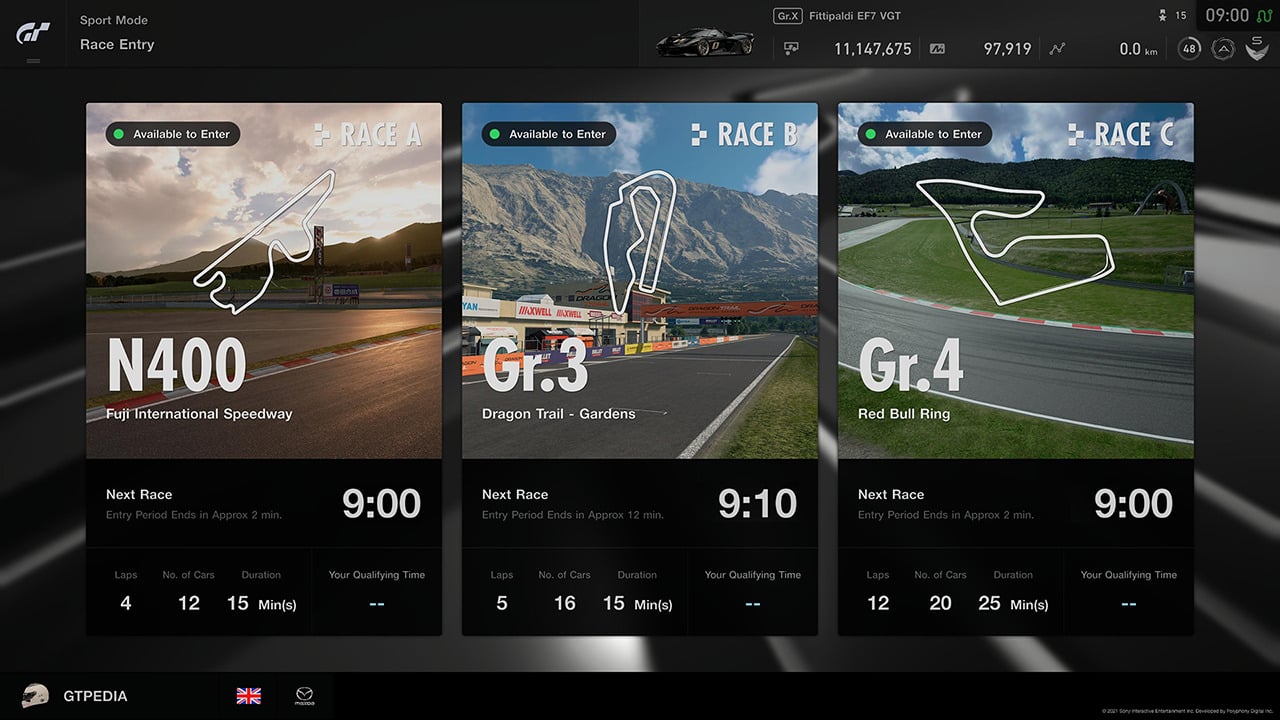Click Available to Enter badge on Race B
1280x720 pixels.
click(x=549, y=134)
